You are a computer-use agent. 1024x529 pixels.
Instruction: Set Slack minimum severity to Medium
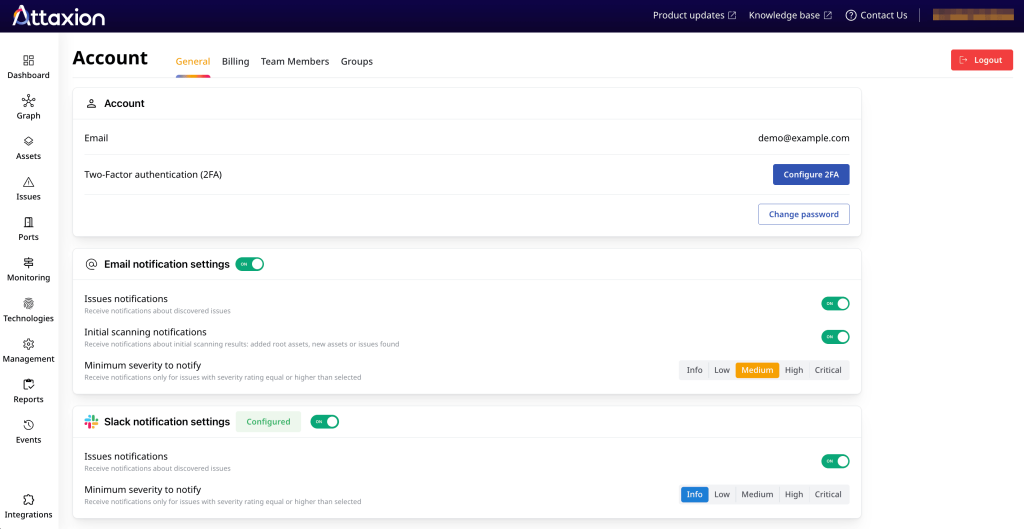pos(757,494)
